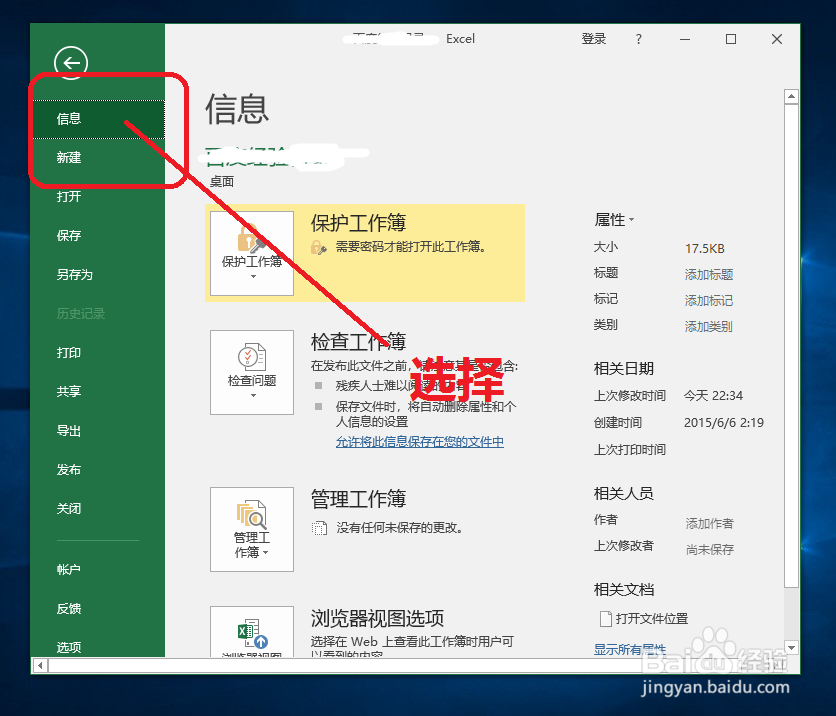836x716 pixels.
Task: Click 添加标题 field
Action: click(709, 275)
